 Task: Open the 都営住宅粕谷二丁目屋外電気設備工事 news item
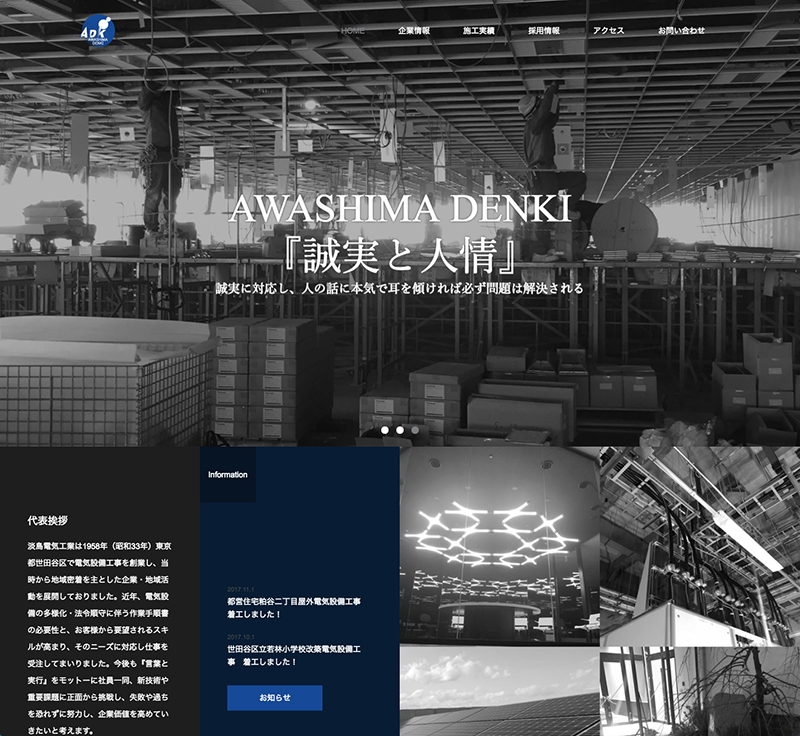293,607
